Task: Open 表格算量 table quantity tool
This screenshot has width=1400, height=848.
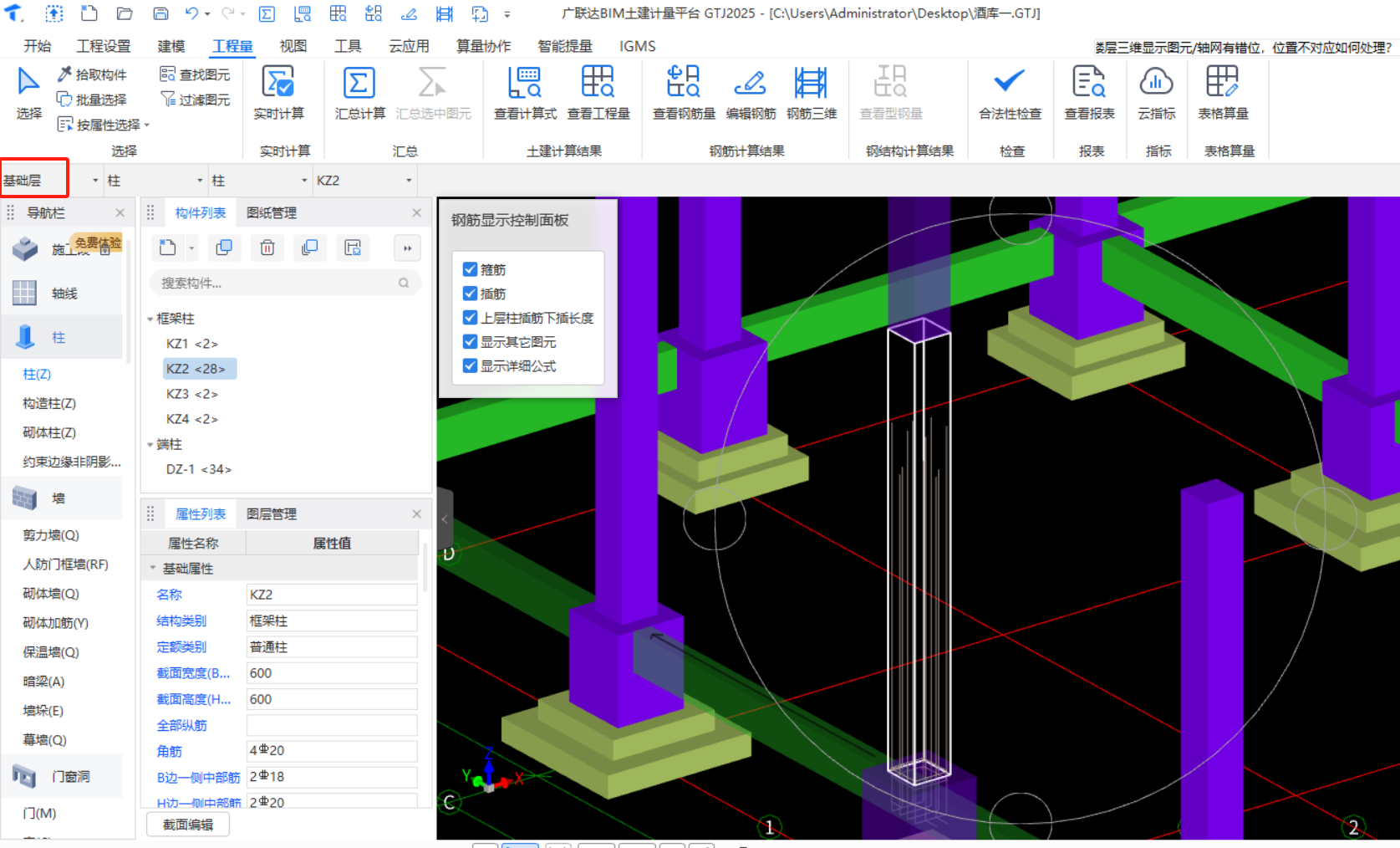Action: pyautogui.click(x=1223, y=93)
